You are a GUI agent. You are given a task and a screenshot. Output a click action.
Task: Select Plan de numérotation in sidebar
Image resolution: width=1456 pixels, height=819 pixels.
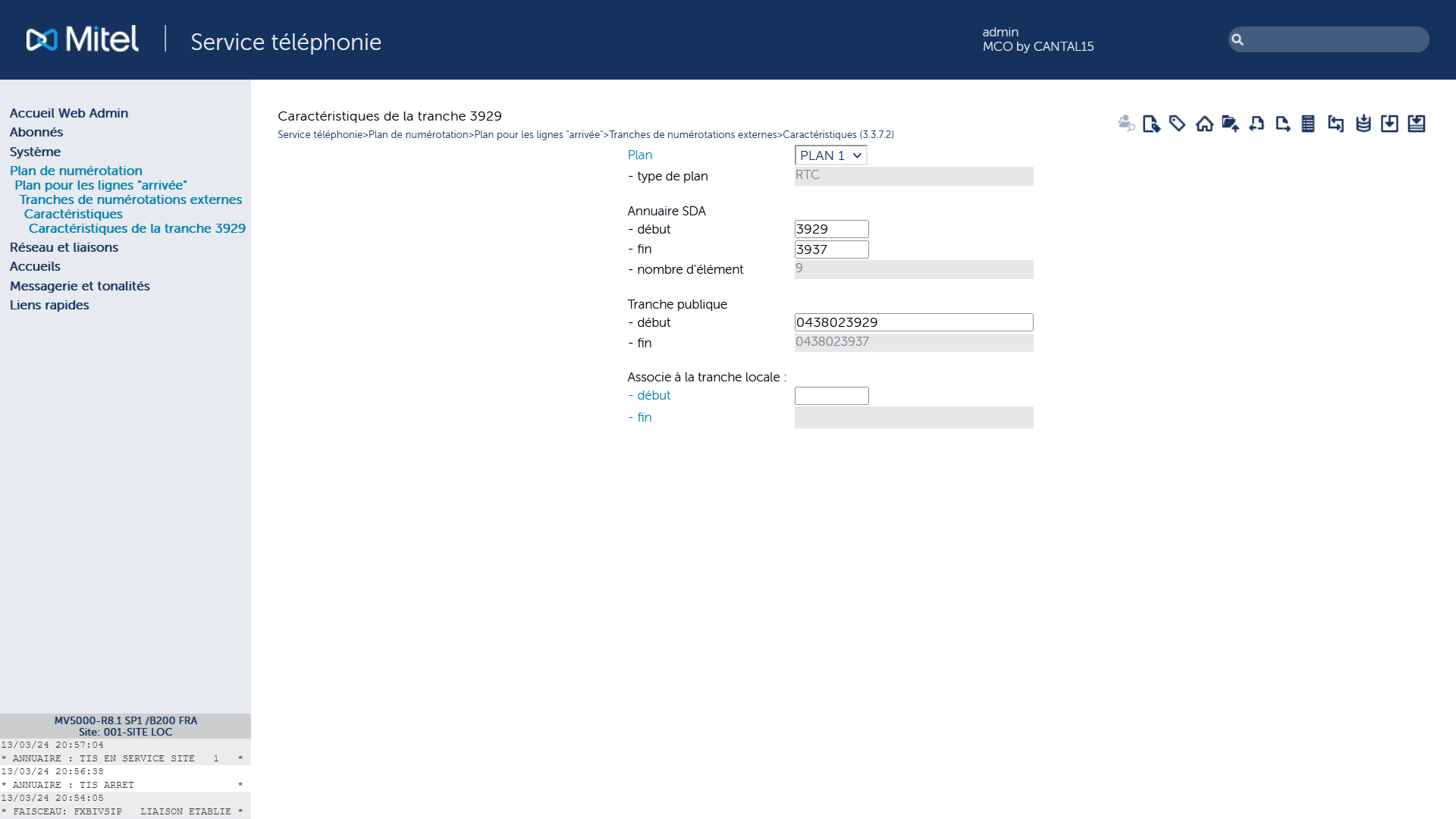(x=76, y=171)
